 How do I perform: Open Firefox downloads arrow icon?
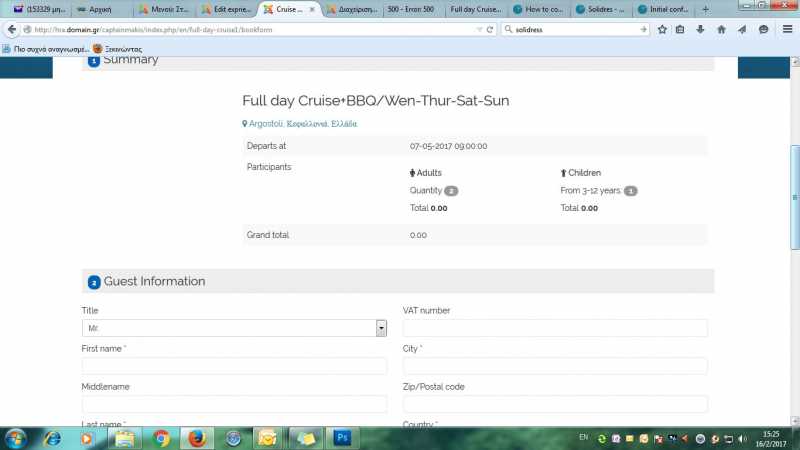[x=701, y=29]
